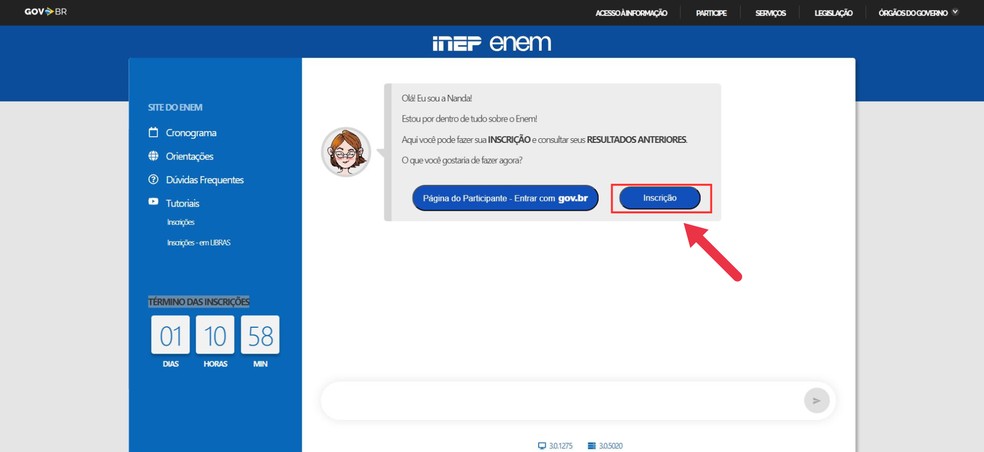Click the GOV.BR logo

click(x=45, y=12)
